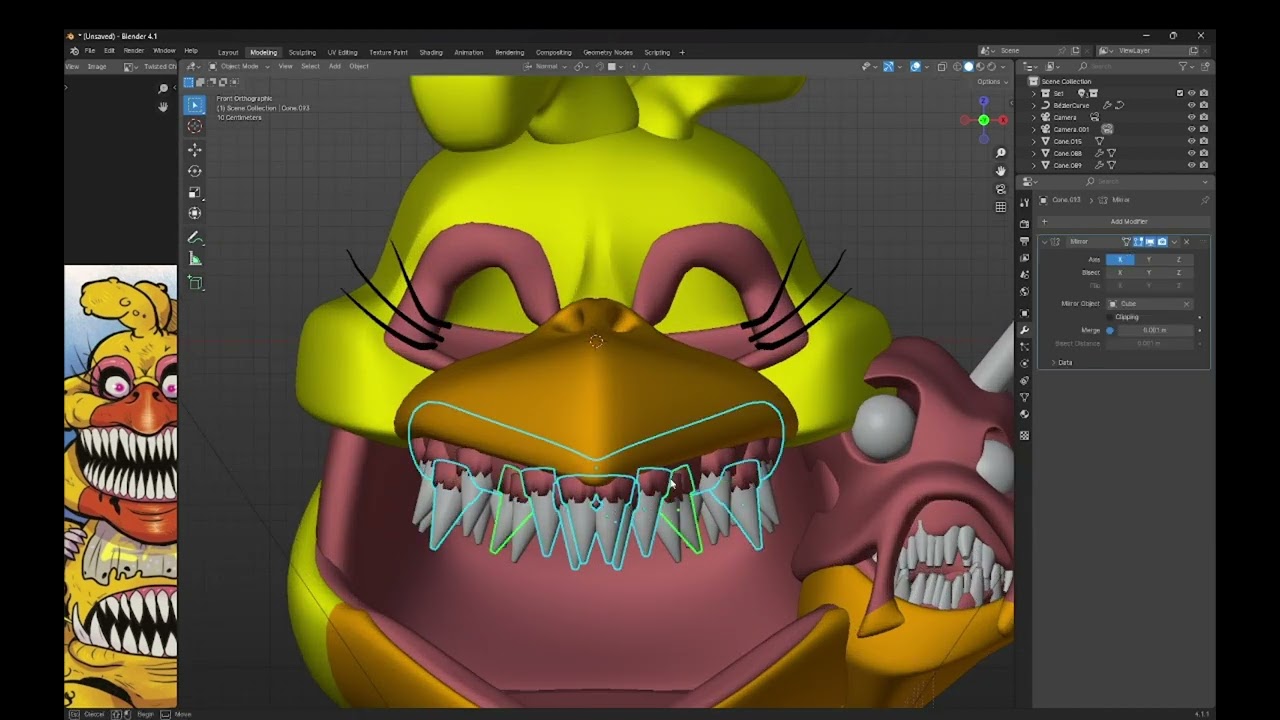Click the green Y axis gizmo ball
This screenshot has width=1280, height=720.
point(984,120)
